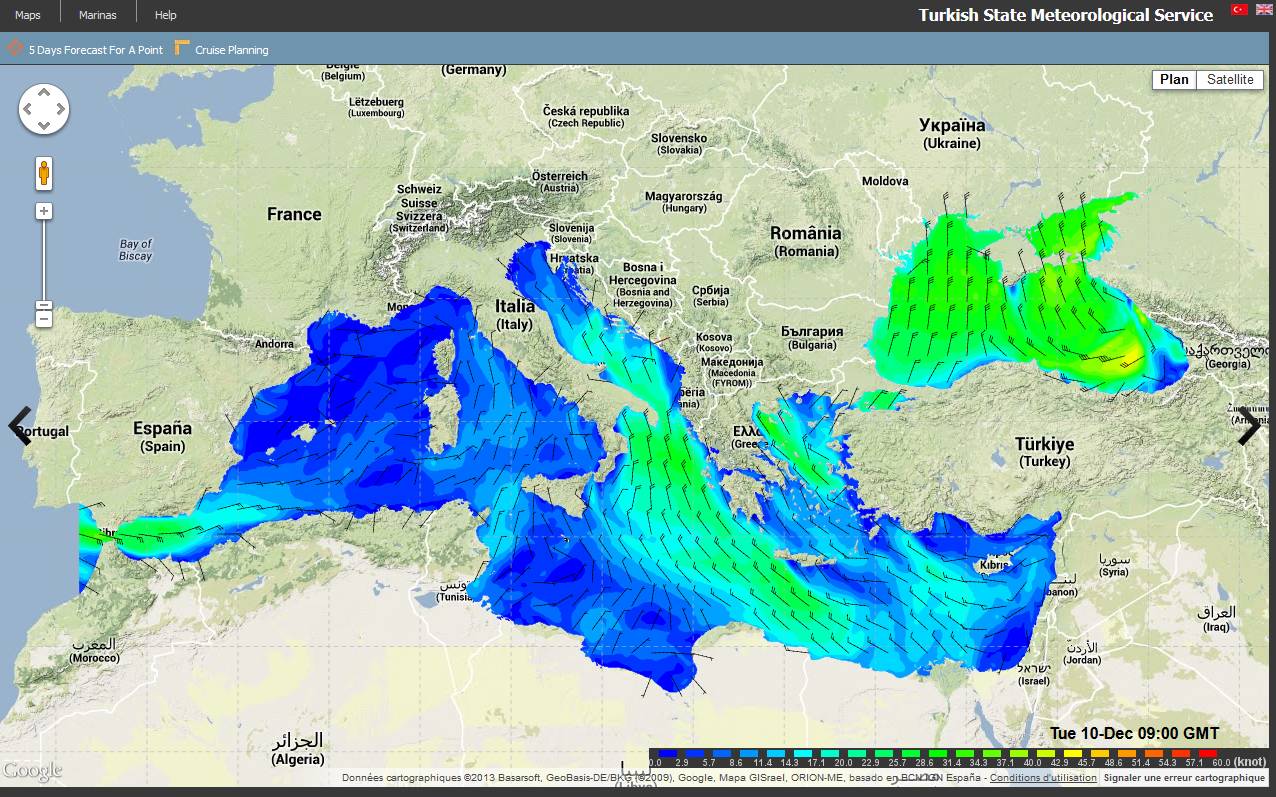Image resolution: width=1276 pixels, height=797 pixels.
Task: Select the Plan map view
Action: 1175,80
